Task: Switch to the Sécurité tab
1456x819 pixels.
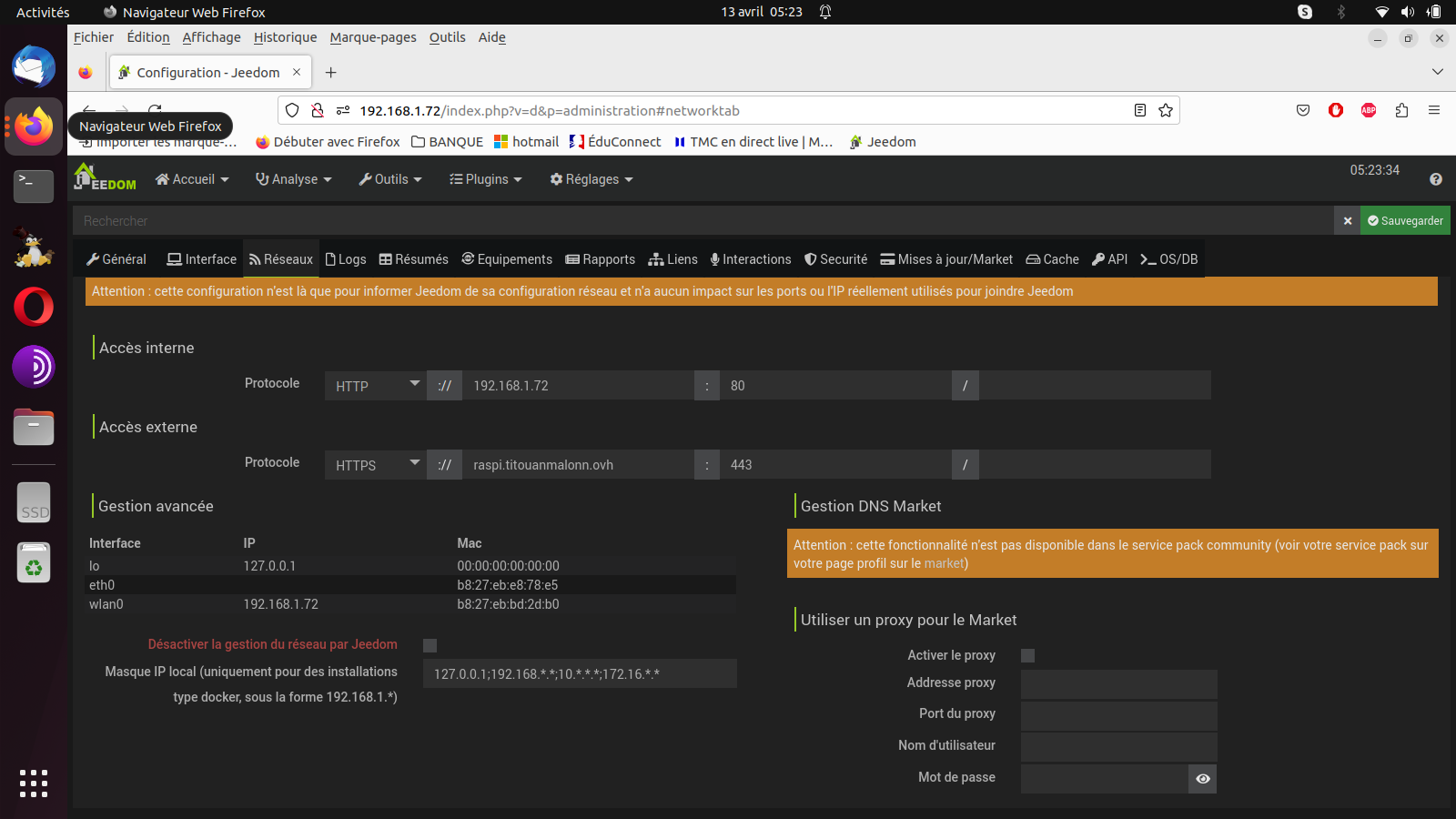Action: coord(835,259)
